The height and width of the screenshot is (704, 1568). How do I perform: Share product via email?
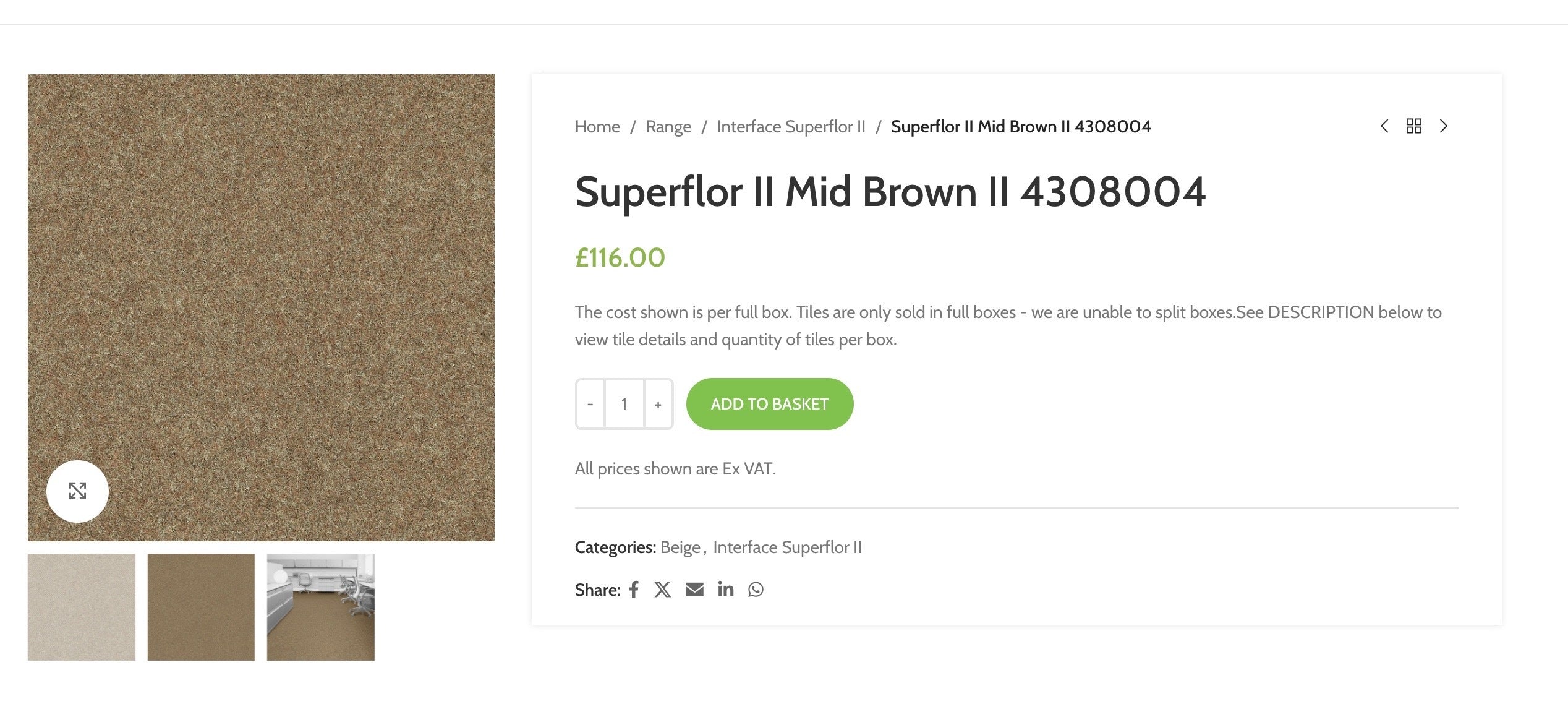click(x=694, y=590)
